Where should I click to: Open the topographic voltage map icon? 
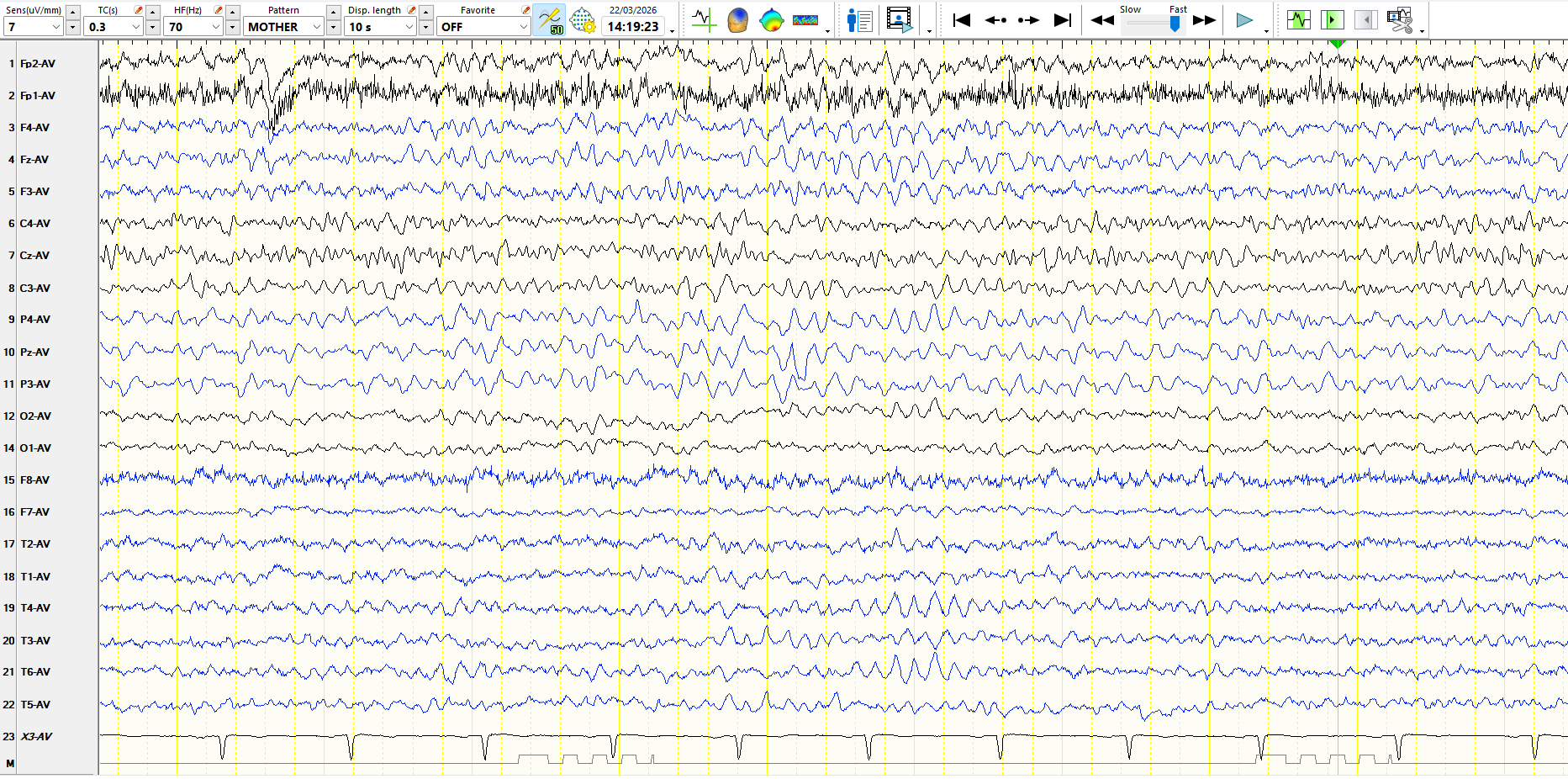[771, 20]
